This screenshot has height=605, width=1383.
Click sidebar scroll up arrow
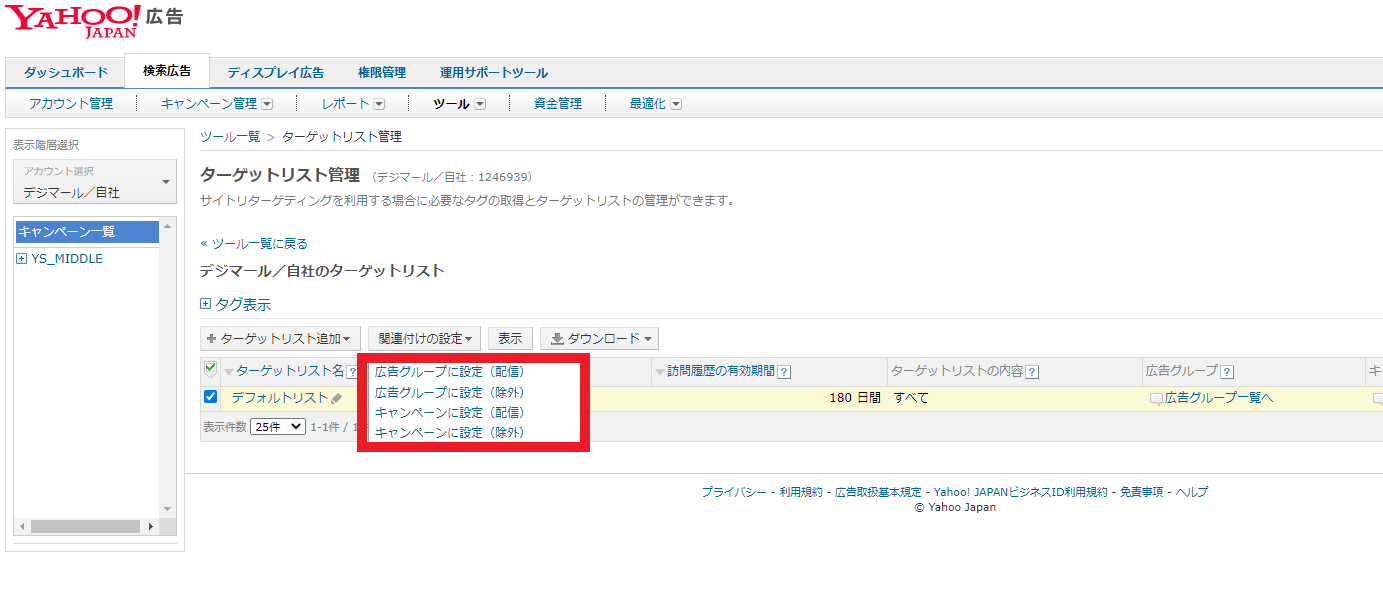[x=168, y=225]
